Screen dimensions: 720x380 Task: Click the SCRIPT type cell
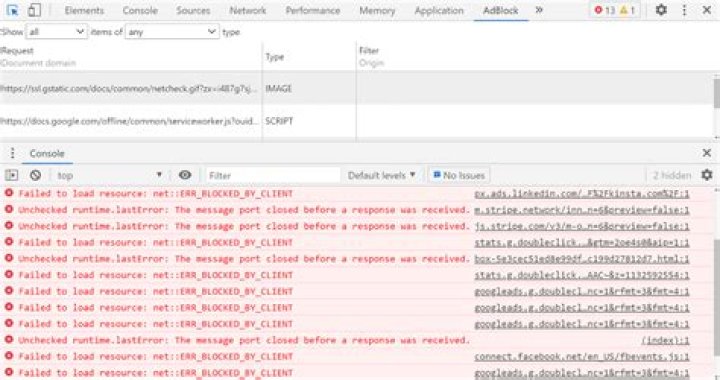coord(279,121)
